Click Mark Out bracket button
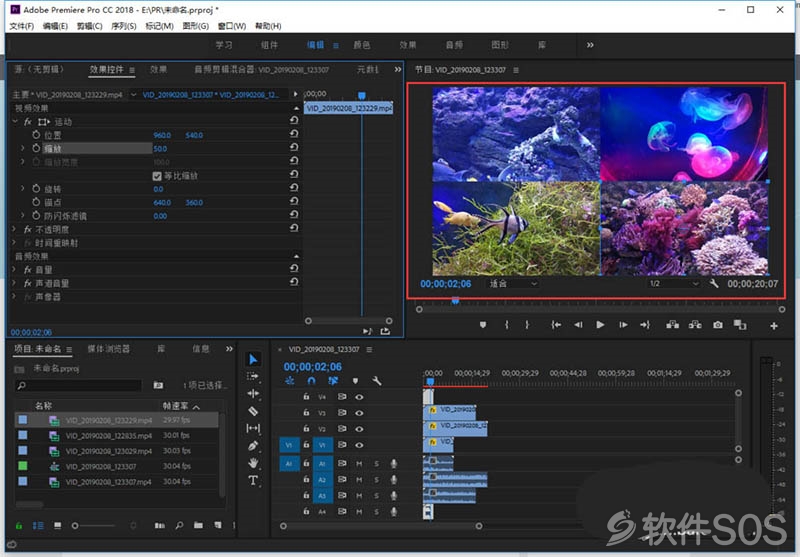The width and height of the screenshot is (800, 557). [x=527, y=324]
